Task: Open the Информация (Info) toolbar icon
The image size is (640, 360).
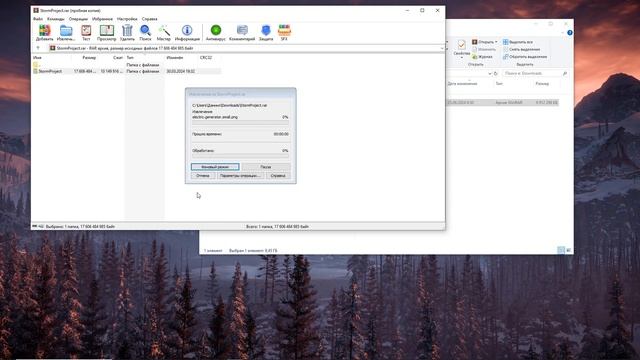Action: coord(187,30)
